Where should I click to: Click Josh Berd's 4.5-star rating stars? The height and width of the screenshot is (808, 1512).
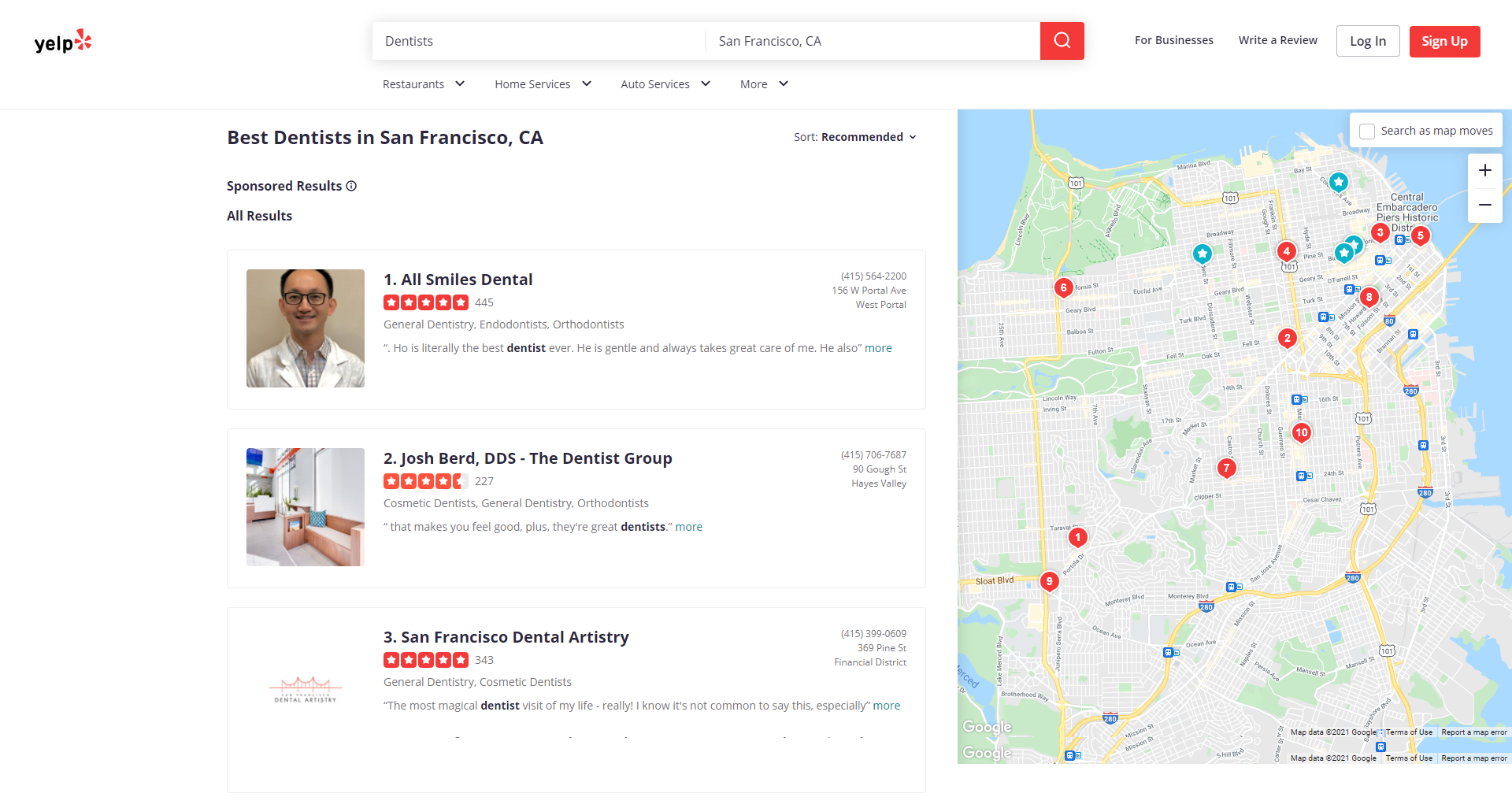point(425,480)
